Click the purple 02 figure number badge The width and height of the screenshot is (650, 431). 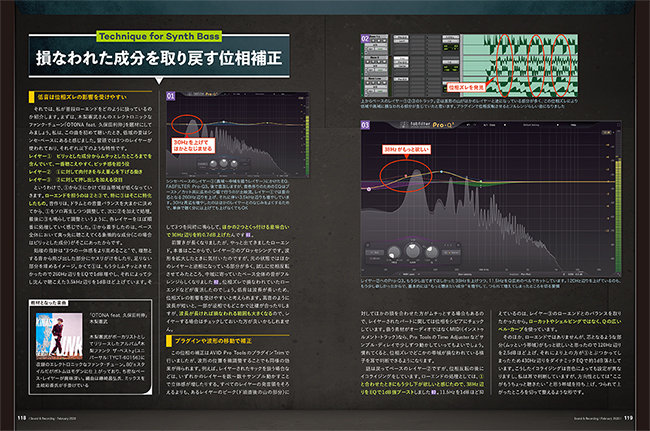pyautogui.click(x=366, y=37)
